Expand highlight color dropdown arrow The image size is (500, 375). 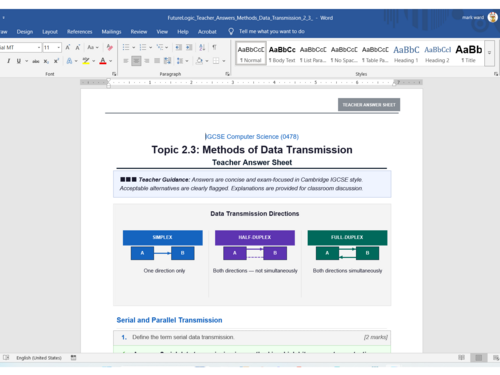click(x=94, y=61)
